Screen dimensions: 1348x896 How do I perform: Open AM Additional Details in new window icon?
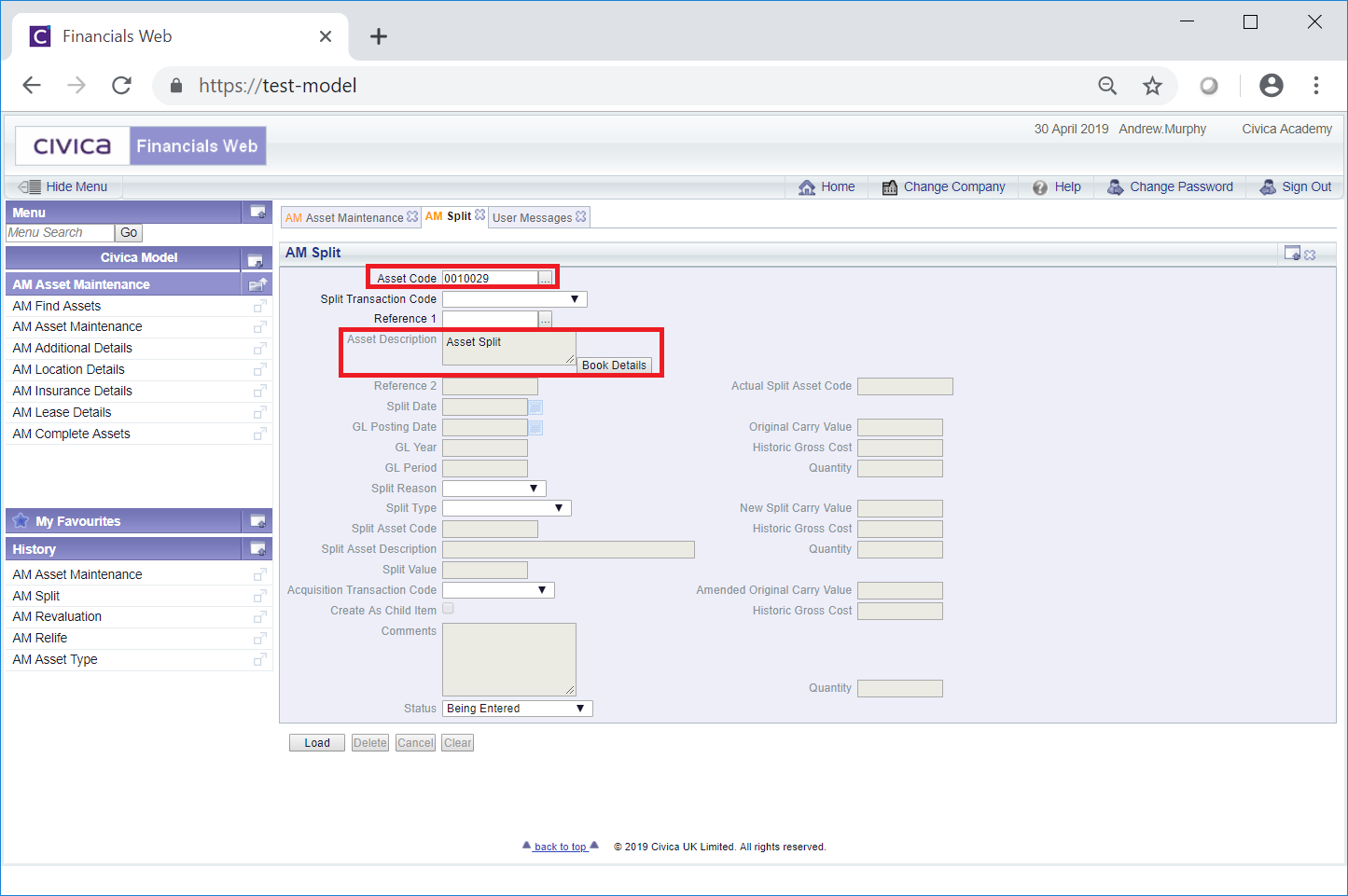[260, 348]
